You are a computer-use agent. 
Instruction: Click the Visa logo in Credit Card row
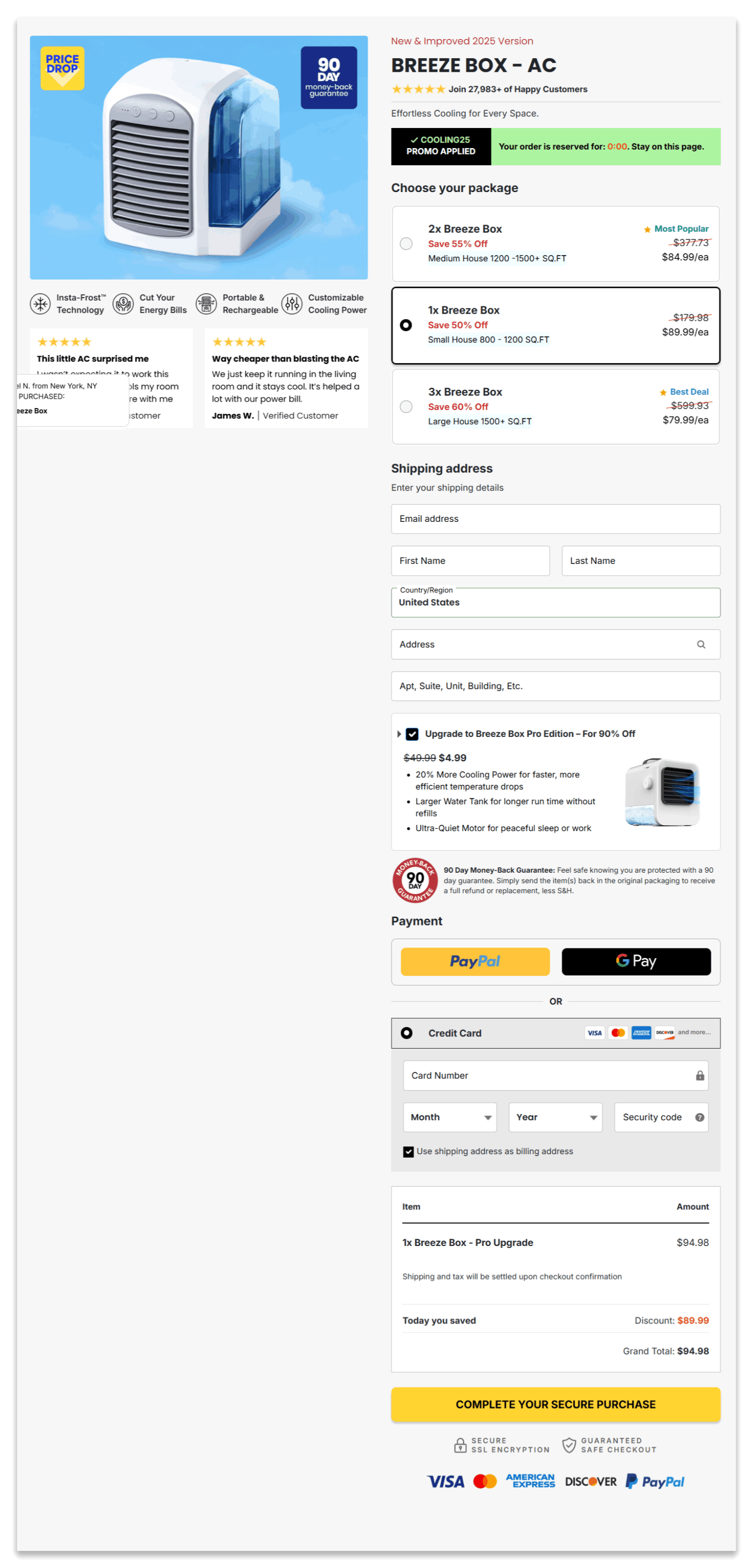click(594, 1032)
